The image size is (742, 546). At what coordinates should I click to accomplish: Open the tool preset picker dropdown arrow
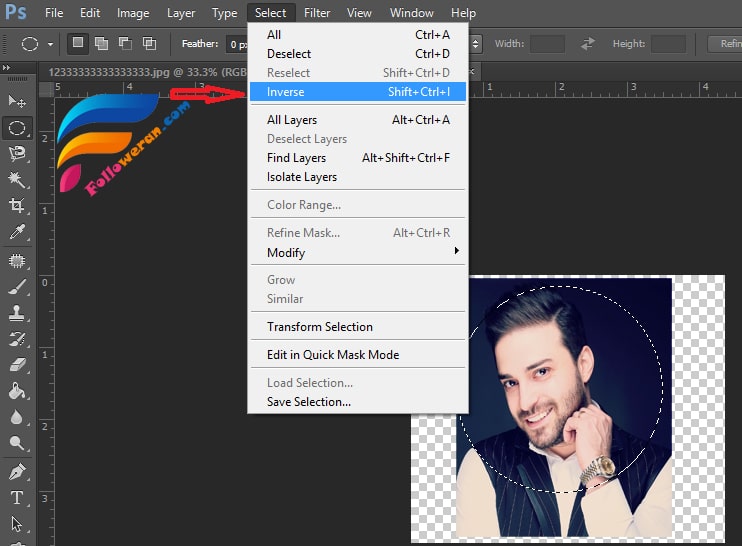point(50,44)
